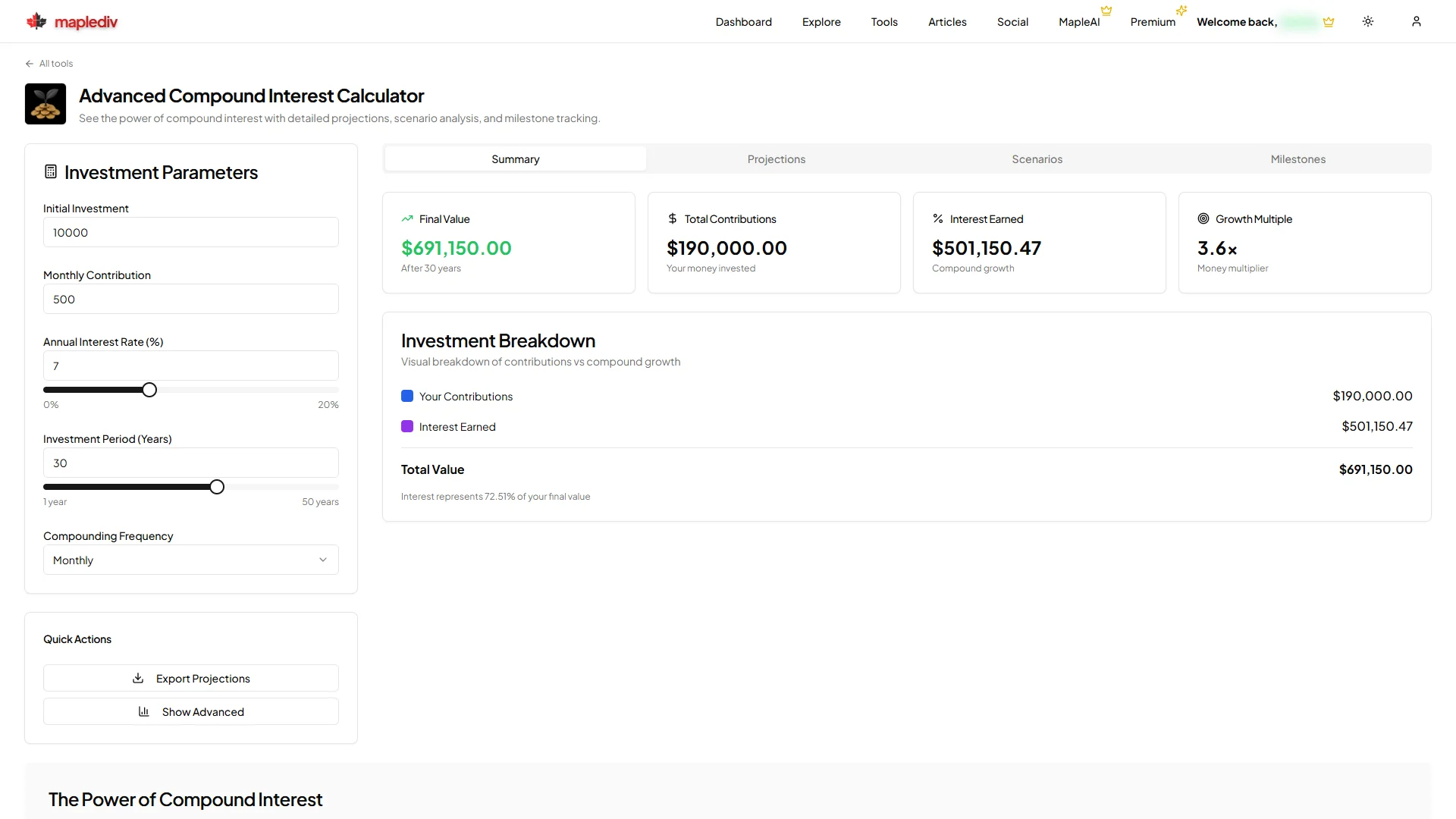This screenshot has height=819, width=1456.
Task: Click the $691,150.00 Final Value amount
Action: (457, 248)
